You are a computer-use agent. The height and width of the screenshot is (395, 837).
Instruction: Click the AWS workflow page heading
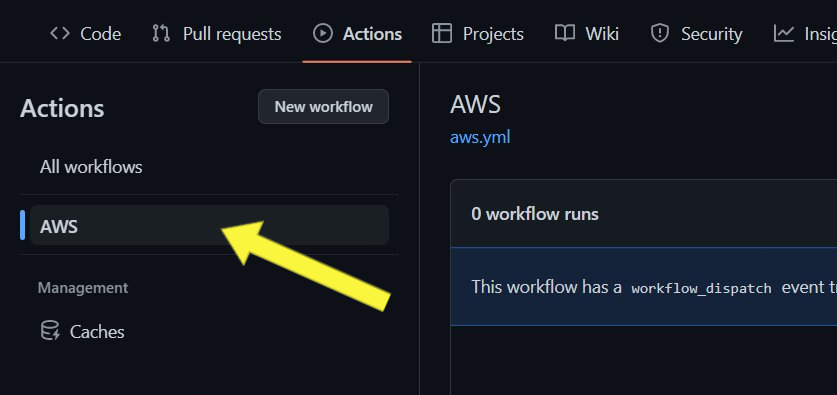475,105
